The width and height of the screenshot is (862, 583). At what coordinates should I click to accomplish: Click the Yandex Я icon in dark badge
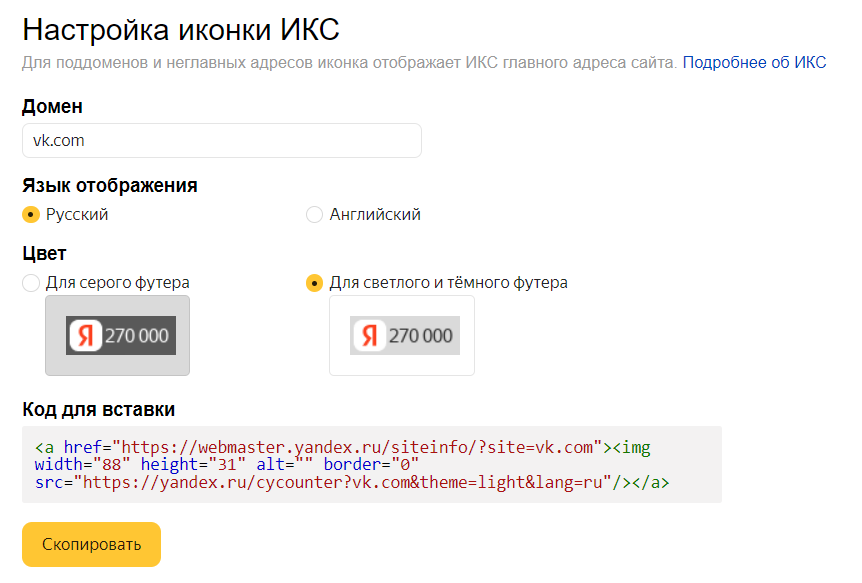point(85,336)
